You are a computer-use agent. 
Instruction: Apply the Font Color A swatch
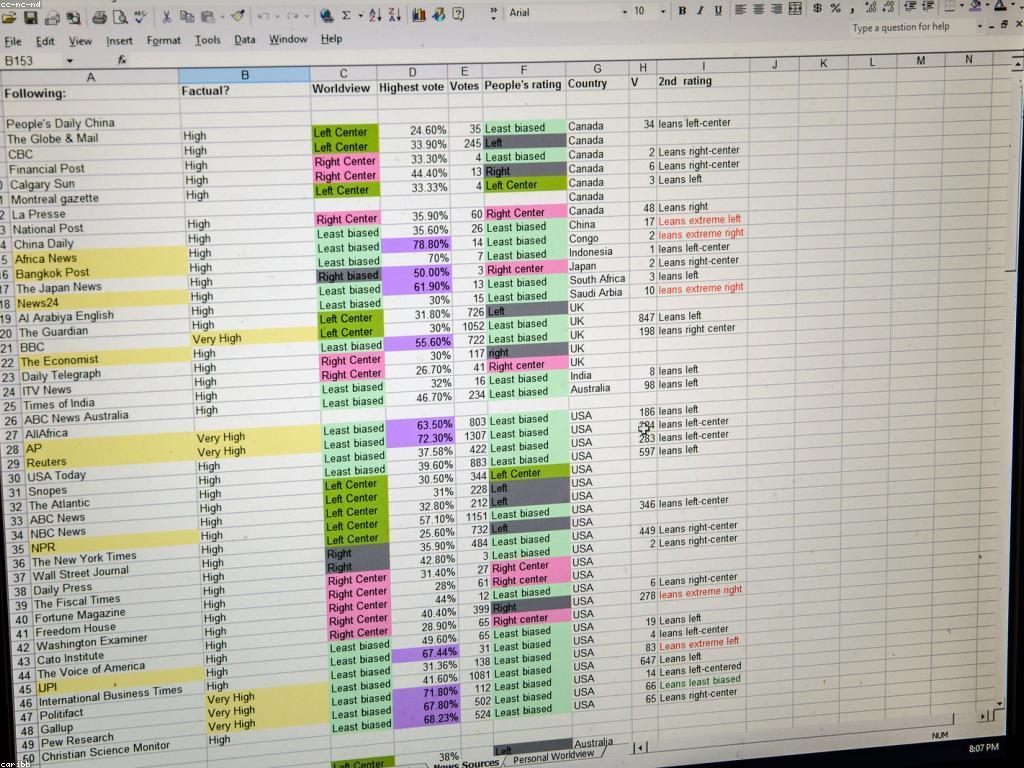pyautogui.click(x=1000, y=6)
